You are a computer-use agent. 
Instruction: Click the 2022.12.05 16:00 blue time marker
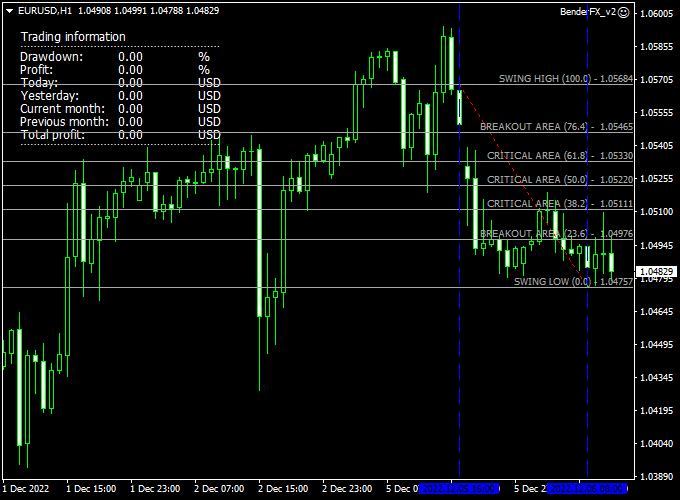pos(459,489)
